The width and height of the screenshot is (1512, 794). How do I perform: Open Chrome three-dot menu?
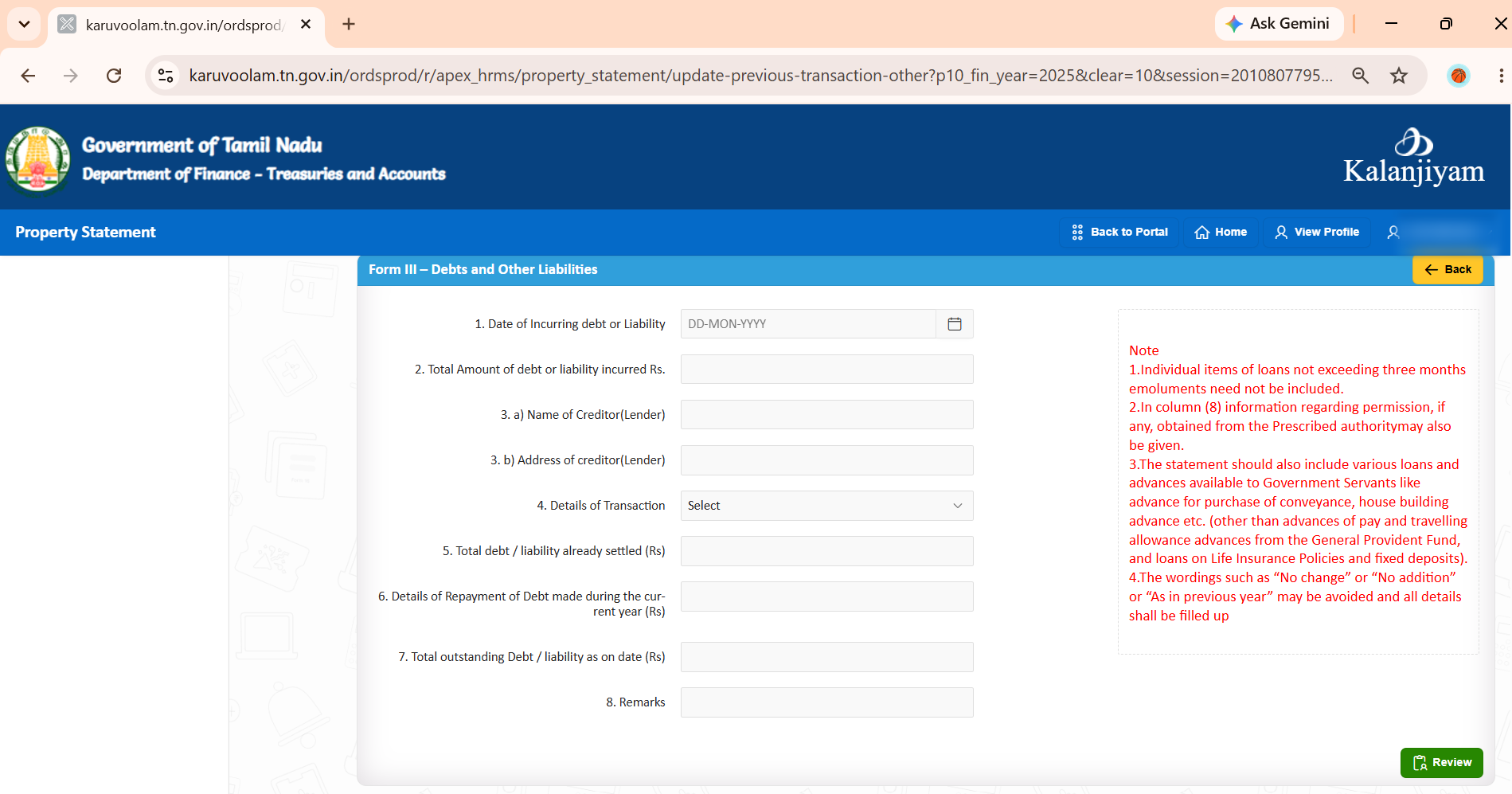pos(1501,76)
